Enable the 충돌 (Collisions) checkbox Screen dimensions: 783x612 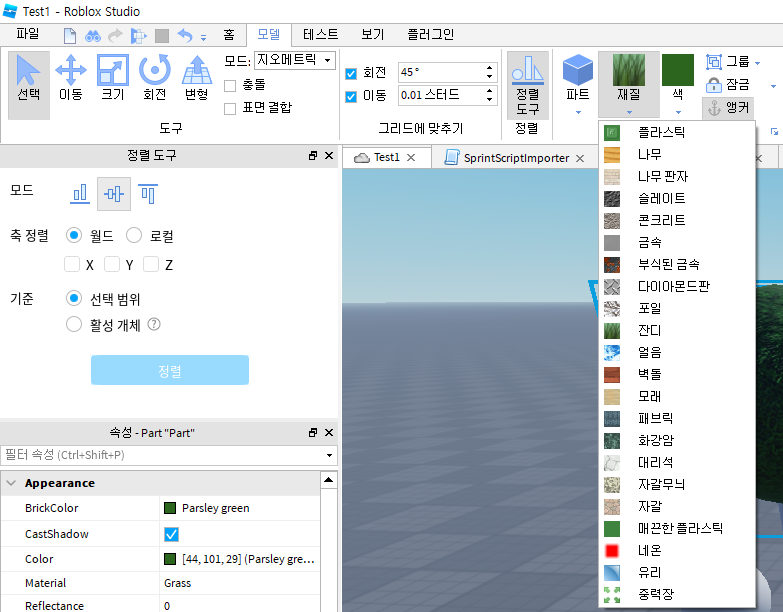230,86
